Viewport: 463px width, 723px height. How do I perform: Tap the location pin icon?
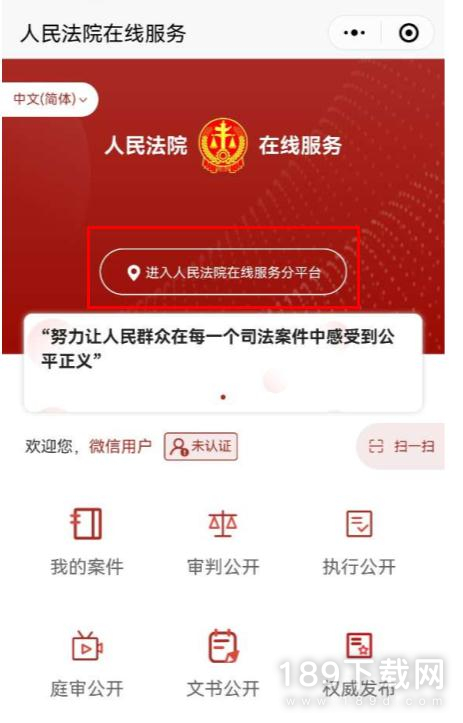pos(133,273)
